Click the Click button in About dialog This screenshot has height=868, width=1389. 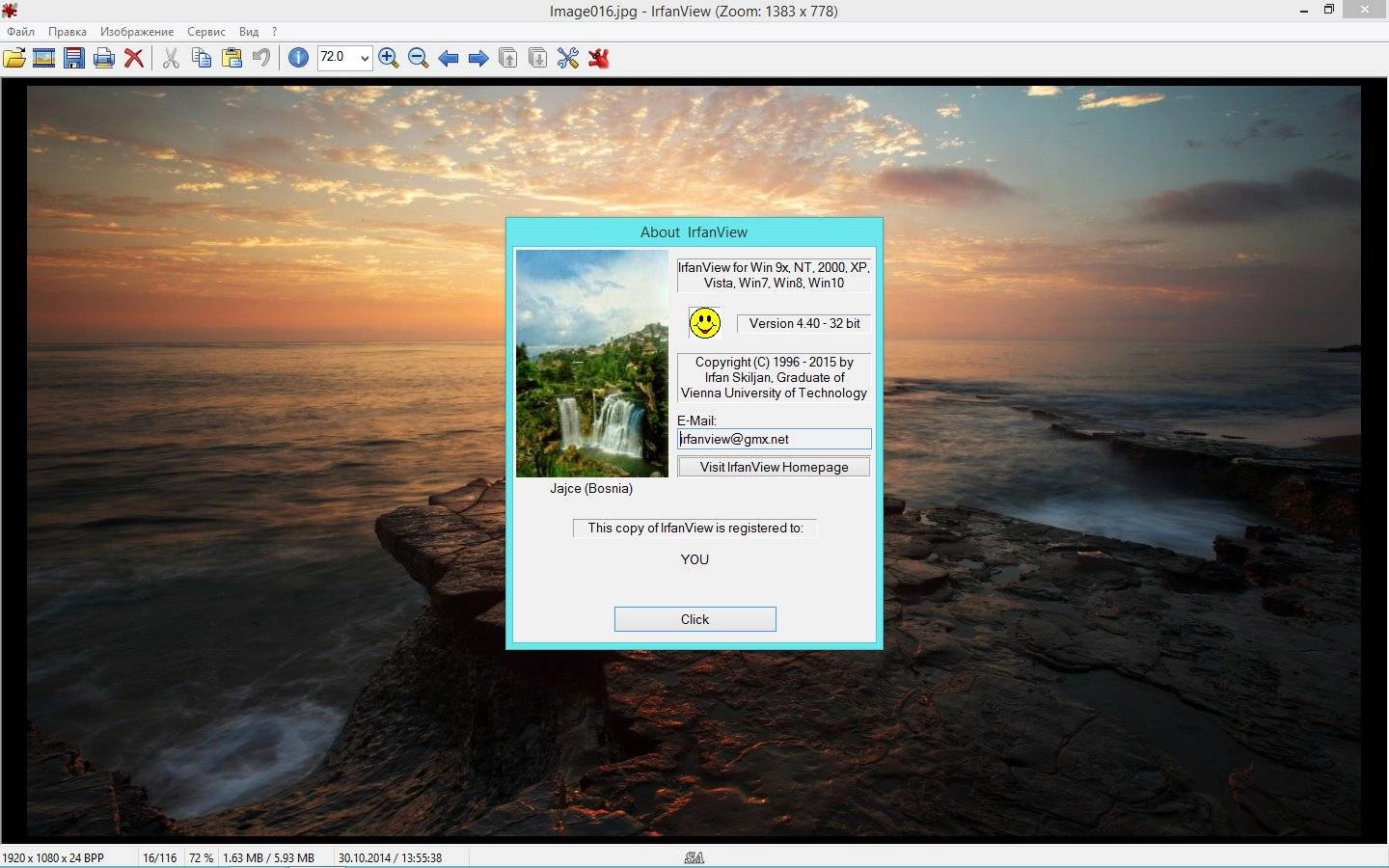694,619
